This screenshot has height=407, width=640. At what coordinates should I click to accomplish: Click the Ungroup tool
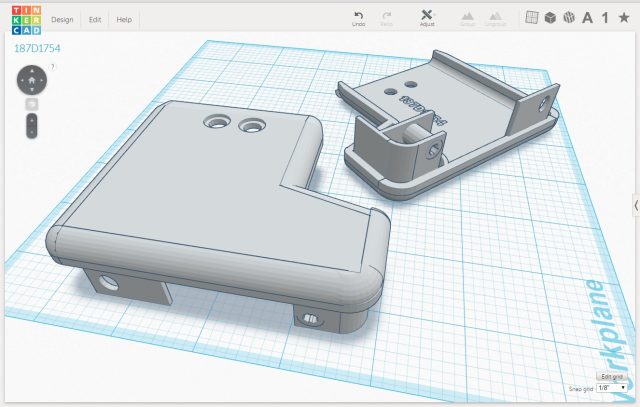coord(495,19)
